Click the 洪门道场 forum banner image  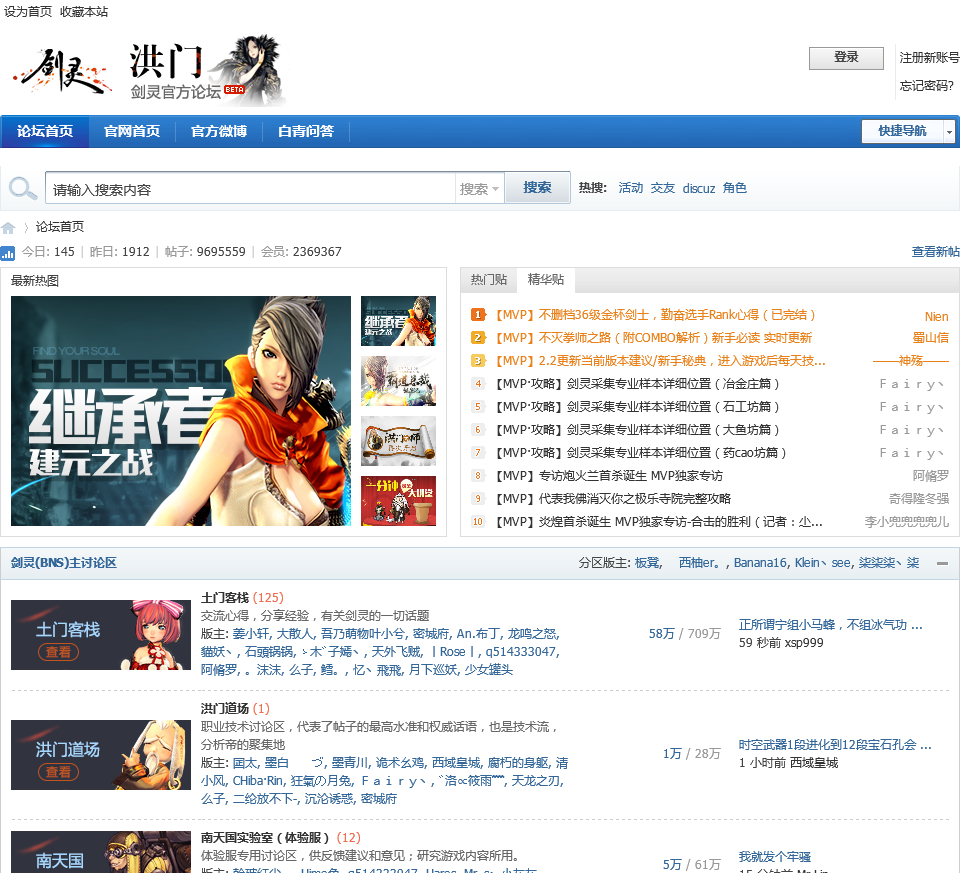click(101, 755)
